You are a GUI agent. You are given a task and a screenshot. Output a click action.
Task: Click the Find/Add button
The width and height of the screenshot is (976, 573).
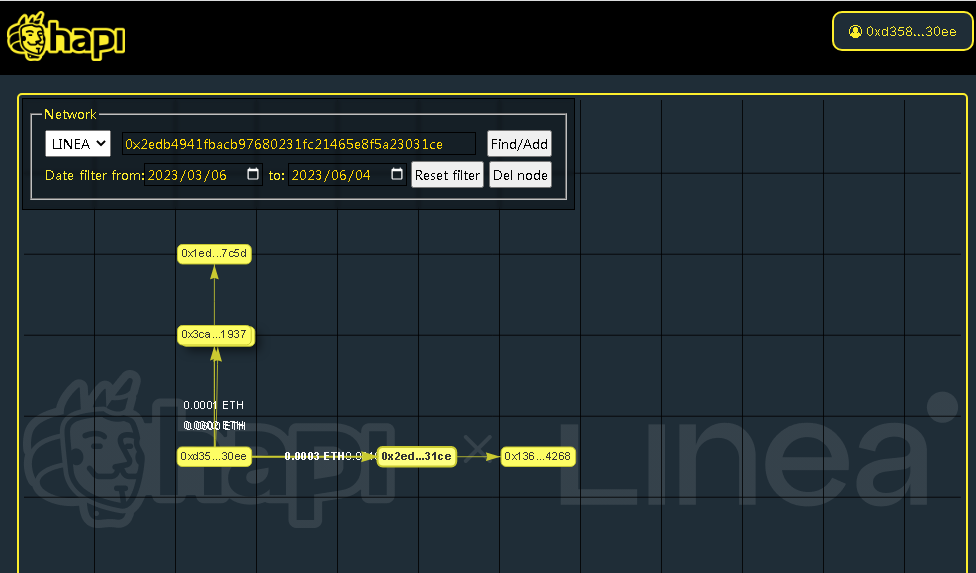pos(519,144)
